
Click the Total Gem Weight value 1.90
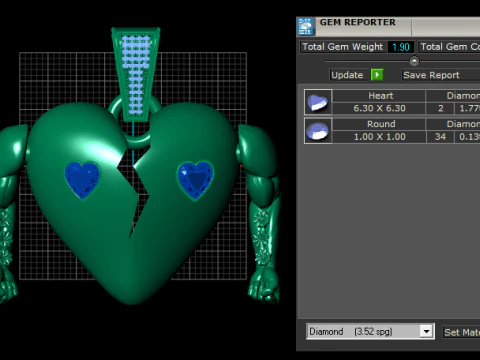pos(401,47)
